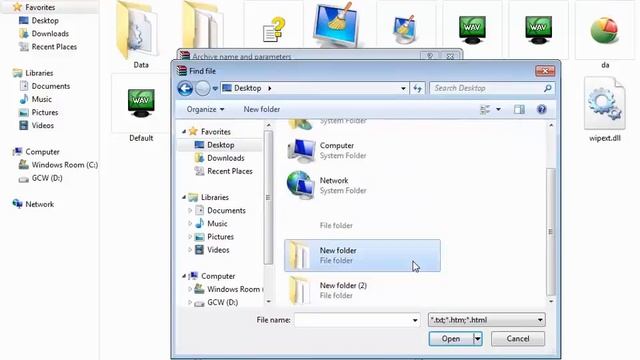Image resolution: width=640 pixels, height=360 pixels.
Task: Click file list vertical scrollbar thumb
Action: [x=551, y=232]
